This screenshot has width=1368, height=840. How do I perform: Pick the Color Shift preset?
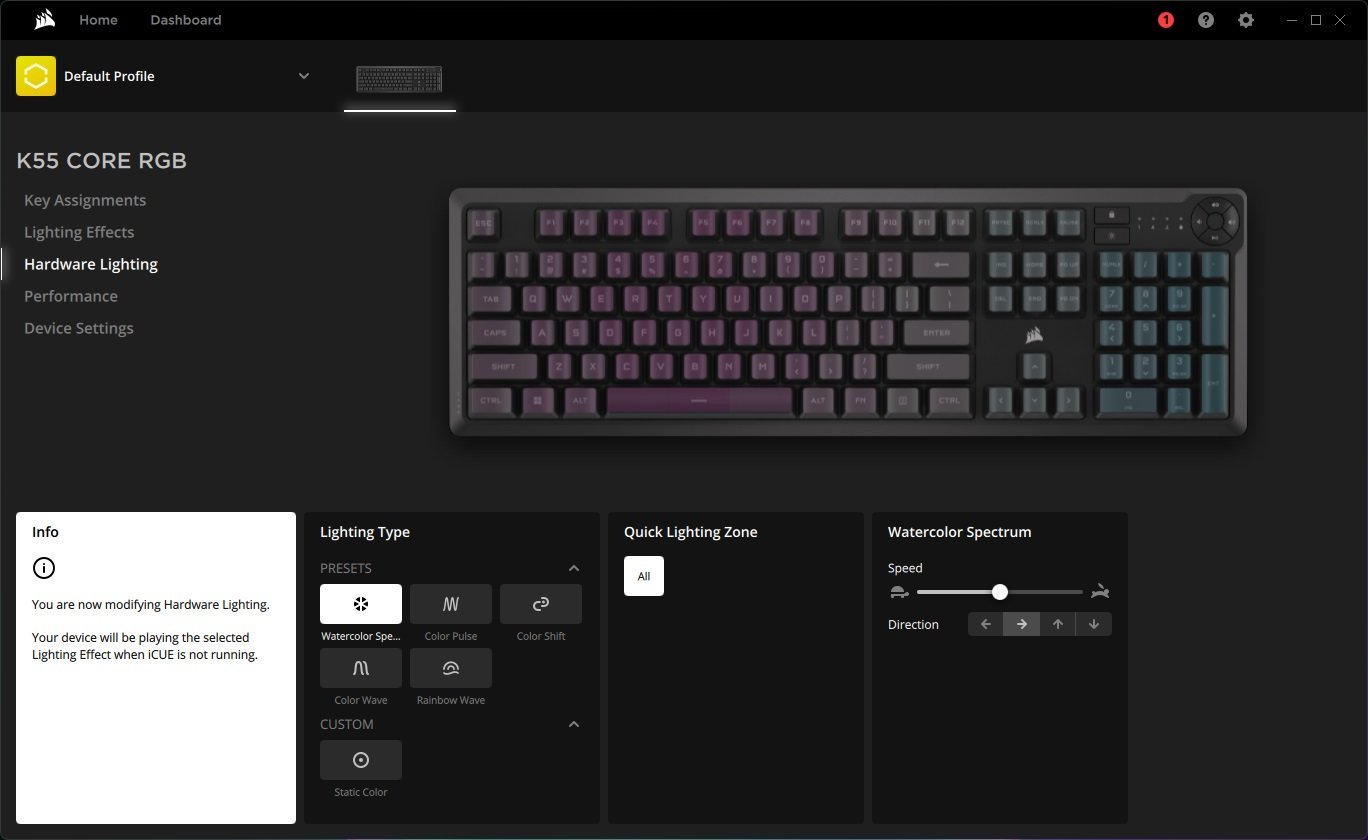point(541,604)
